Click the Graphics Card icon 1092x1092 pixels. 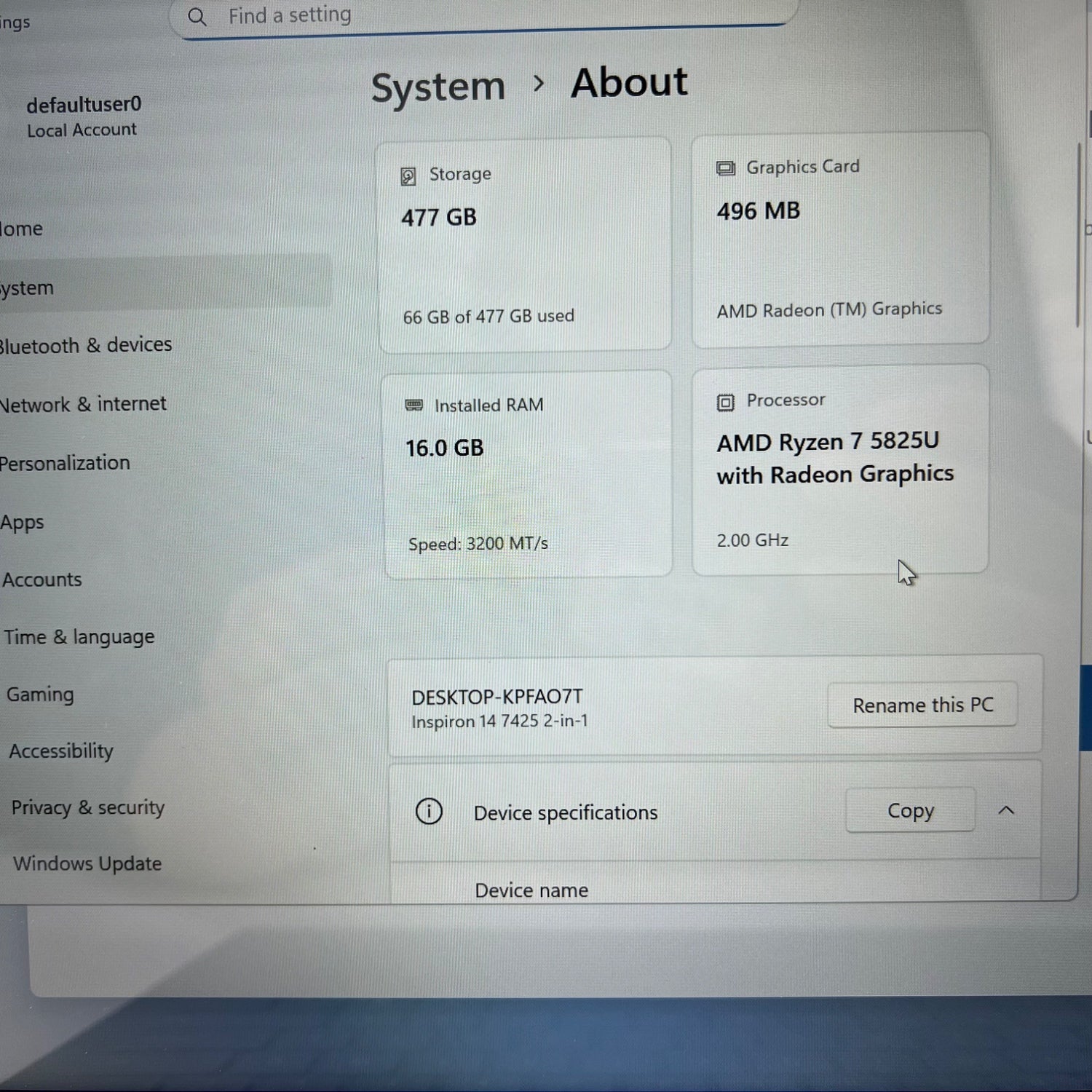pyautogui.click(x=726, y=168)
